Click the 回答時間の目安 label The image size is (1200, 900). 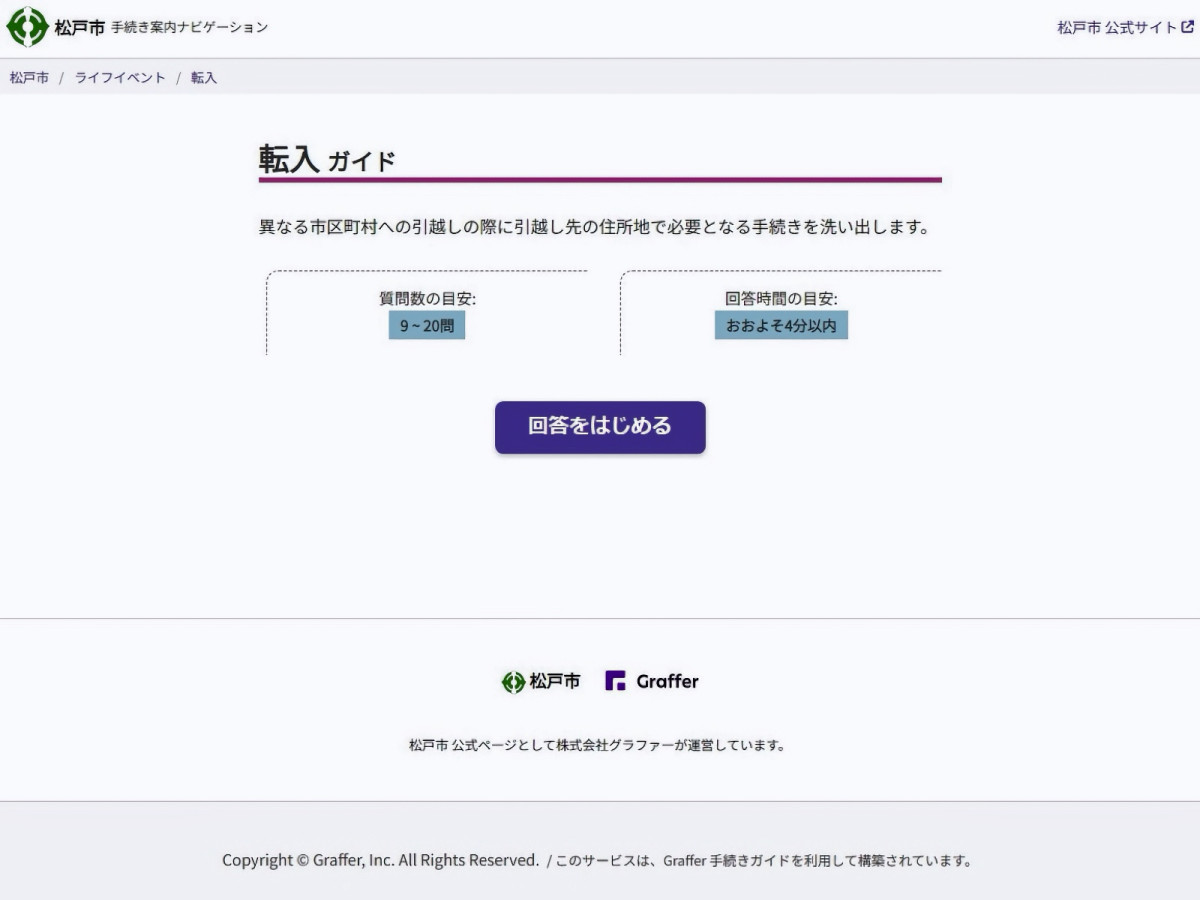781,298
